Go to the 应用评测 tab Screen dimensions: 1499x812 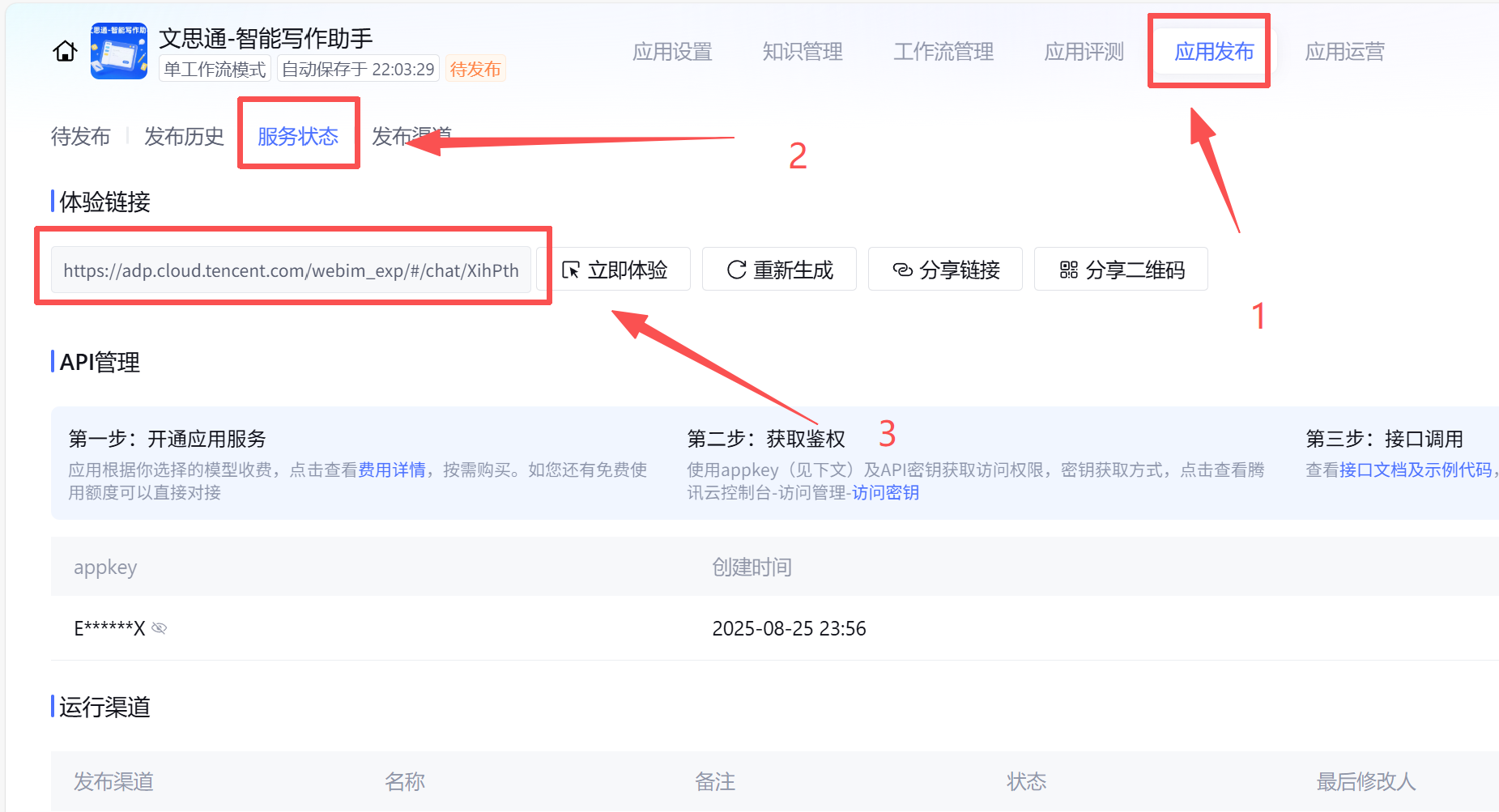click(1084, 52)
